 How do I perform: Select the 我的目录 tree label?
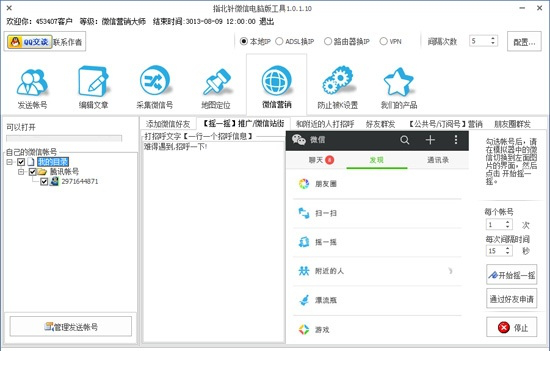click(x=53, y=162)
